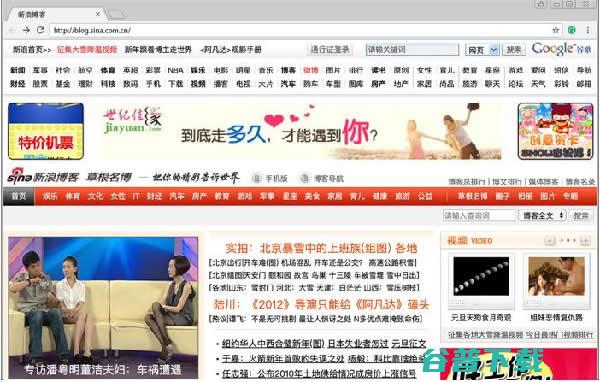Image resolution: width=600 pixels, height=382 pixels.
Task: Click the next arrow in the 视频 VIDEO panel
Action: pyautogui.click(x=585, y=241)
